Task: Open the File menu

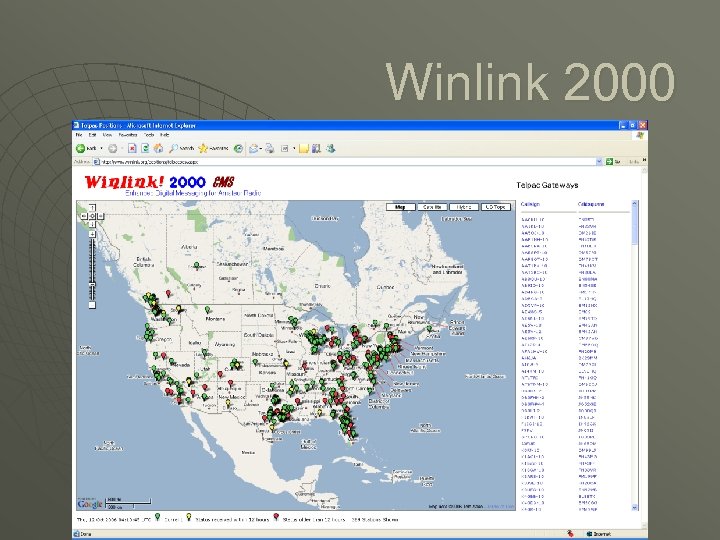Action: (x=79, y=135)
